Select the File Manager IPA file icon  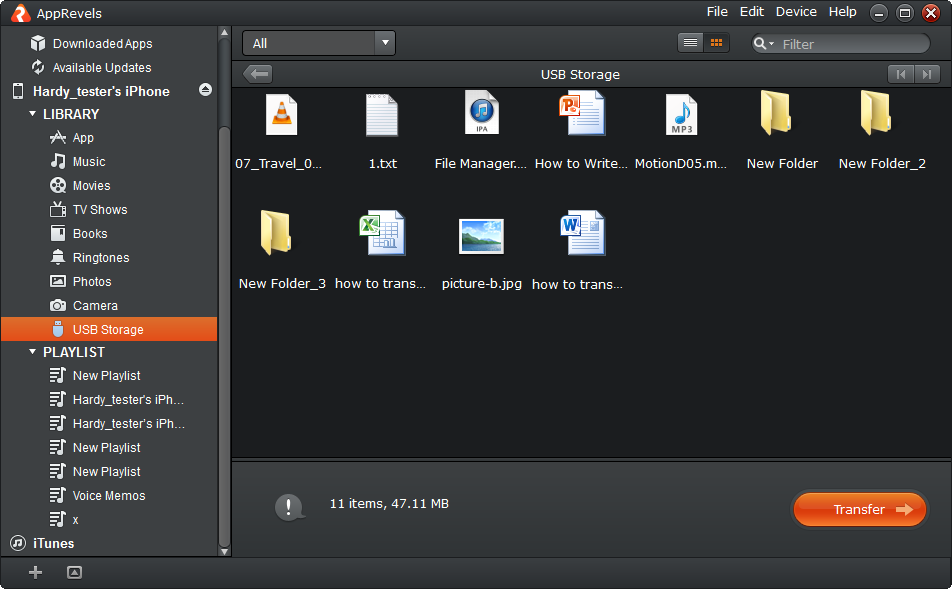481,114
